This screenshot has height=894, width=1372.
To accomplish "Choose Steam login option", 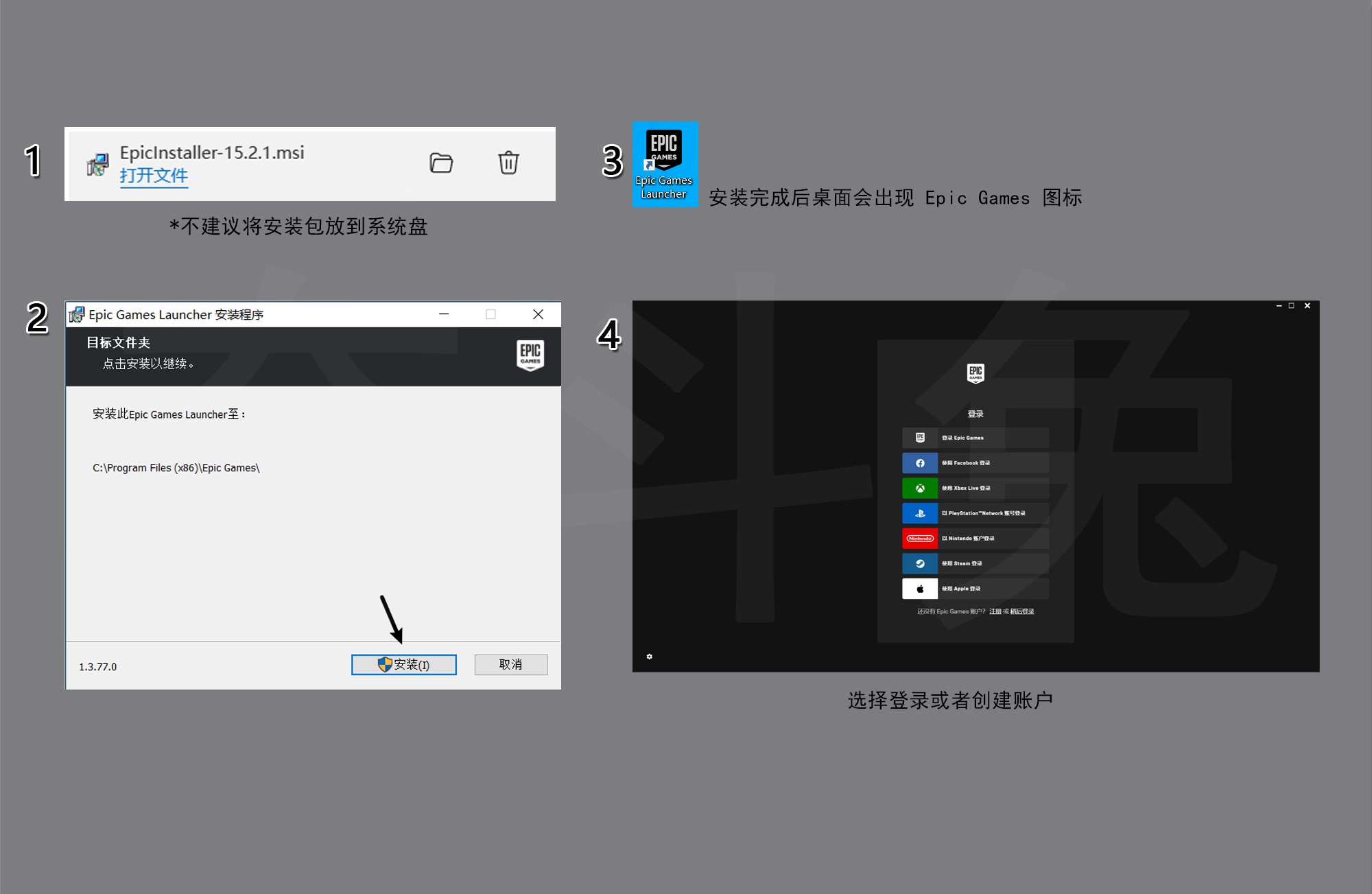I will pyautogui.click(x=975, y=564).
